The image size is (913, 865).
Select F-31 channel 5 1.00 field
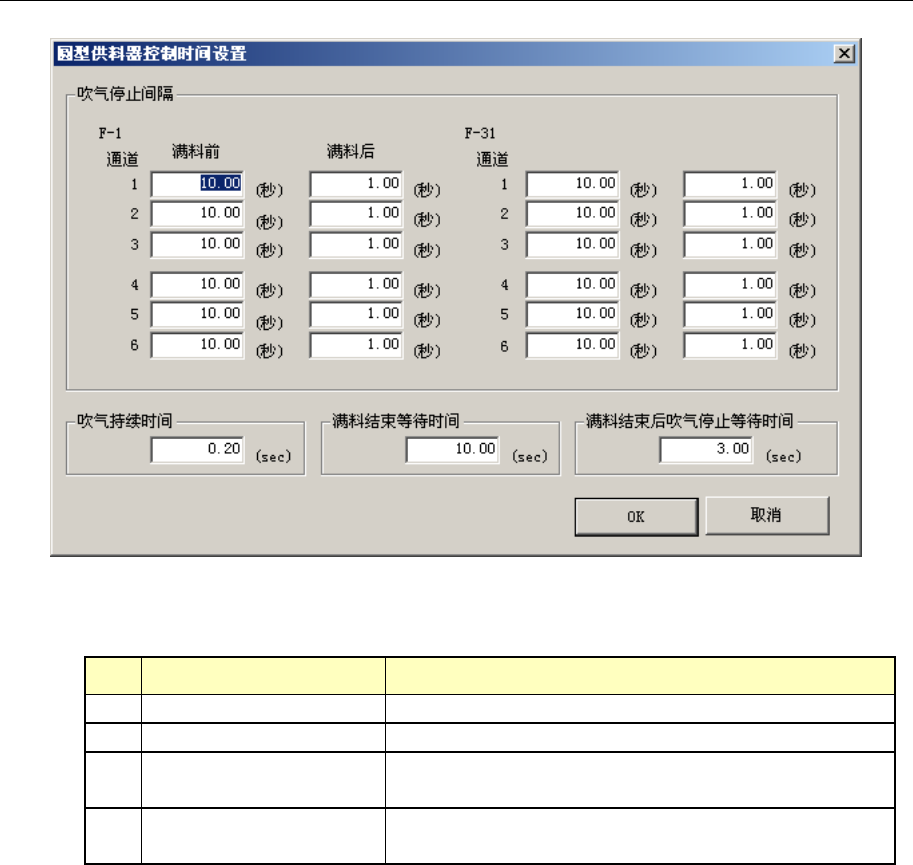coord(730,314)
